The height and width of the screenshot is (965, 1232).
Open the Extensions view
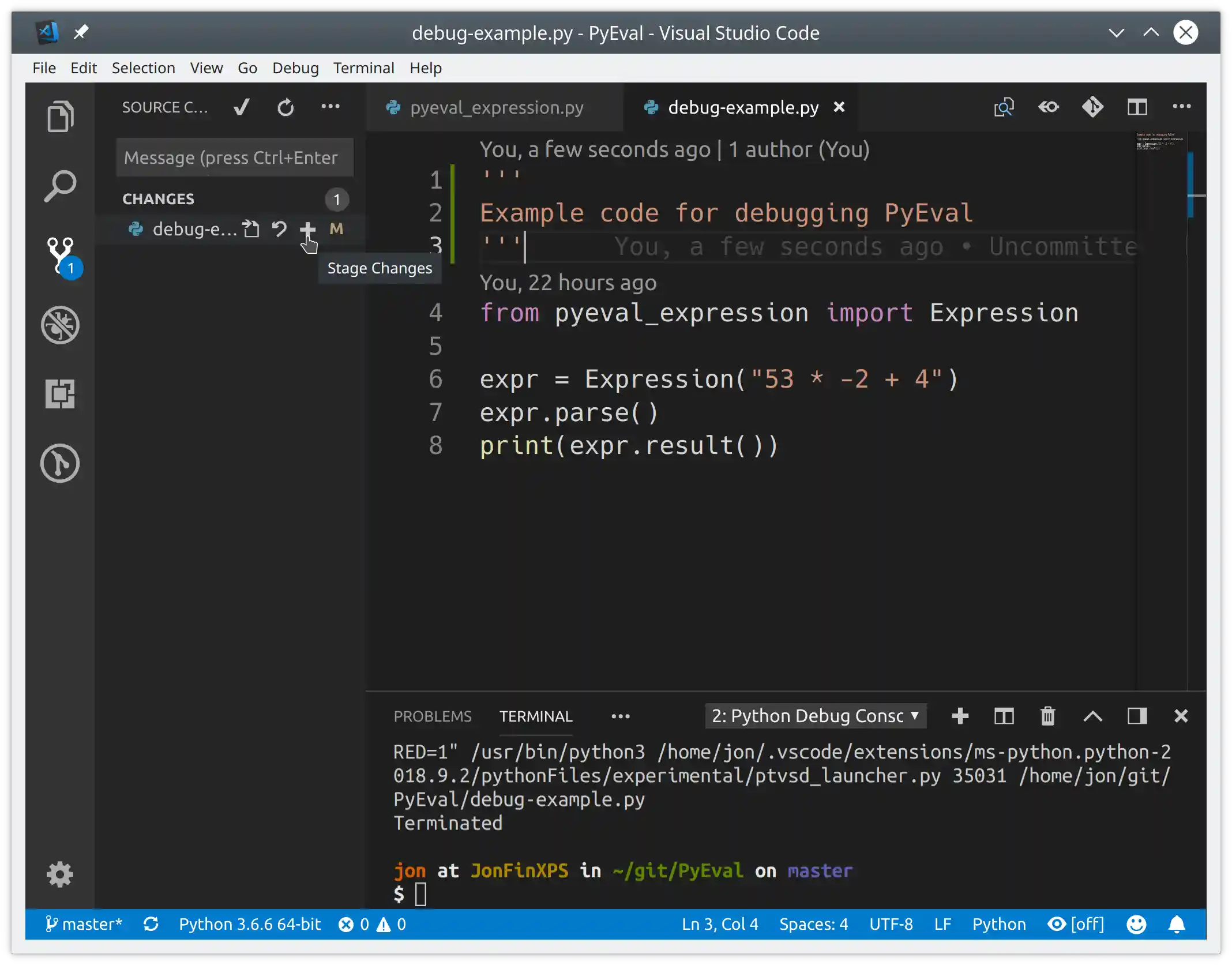tap(61, 395)
